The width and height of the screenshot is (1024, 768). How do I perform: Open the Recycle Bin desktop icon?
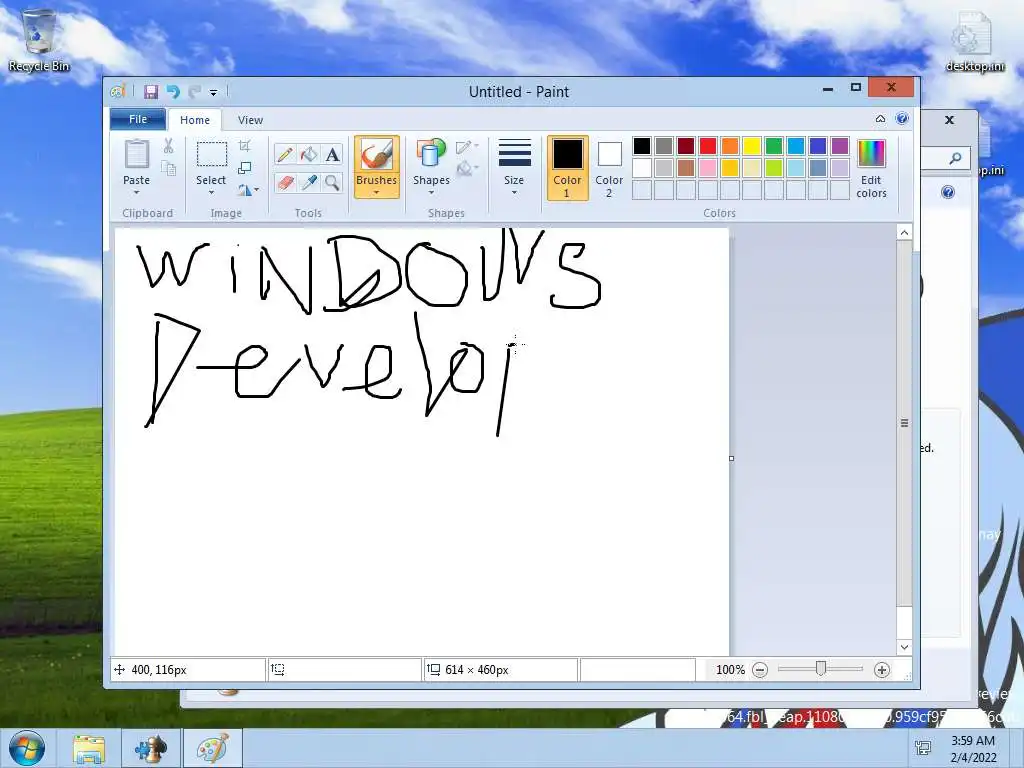tap(39, 40)
